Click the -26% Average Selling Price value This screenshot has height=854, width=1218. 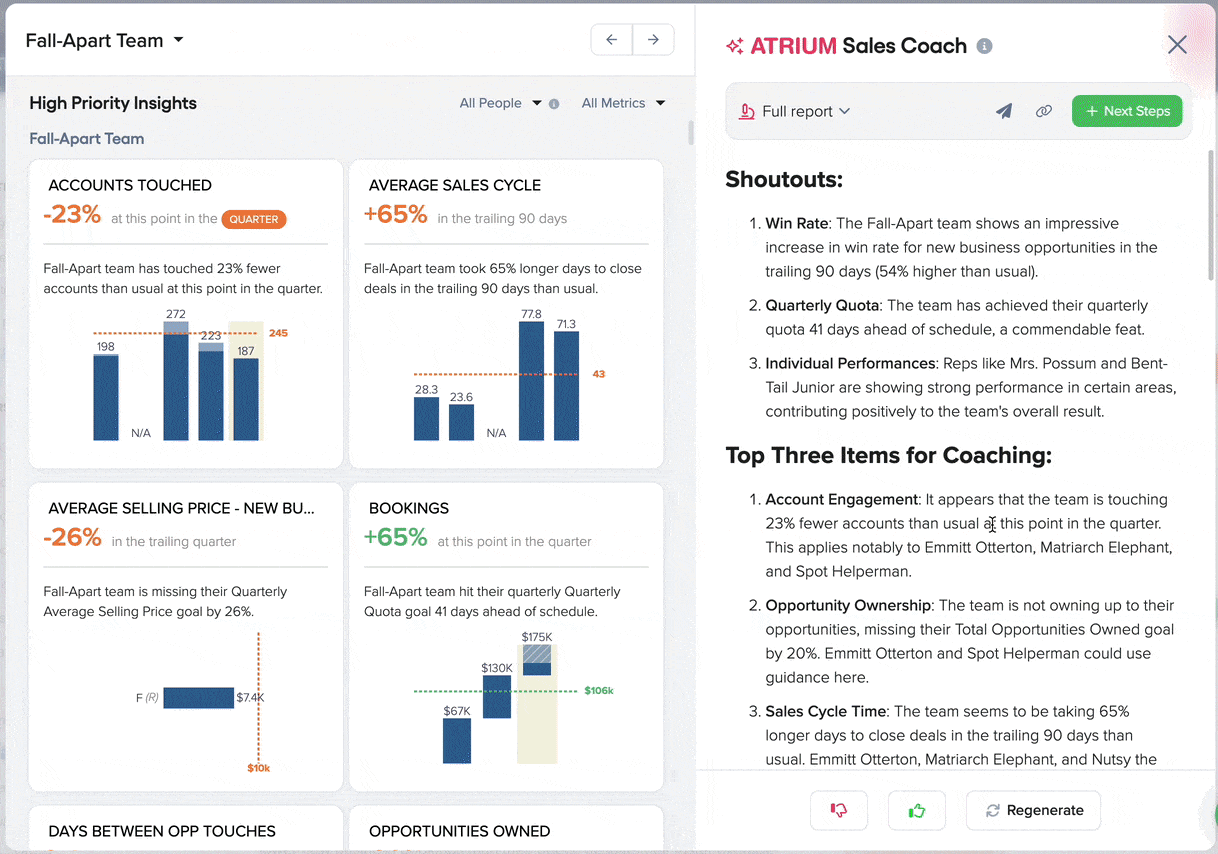point(72,538)
